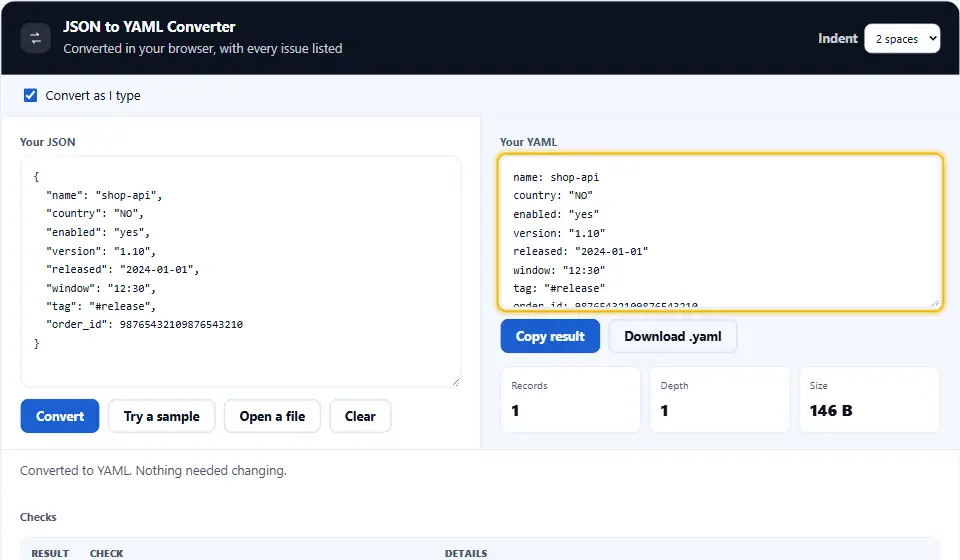960x560 pixels.
Task: Open the Indent spaces dropdown
Action: (902, 39)
